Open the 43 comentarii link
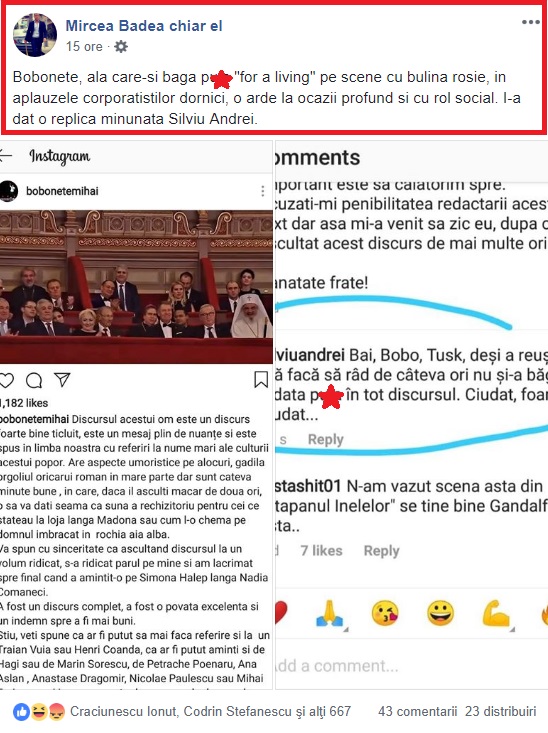 tap(418, 711)
